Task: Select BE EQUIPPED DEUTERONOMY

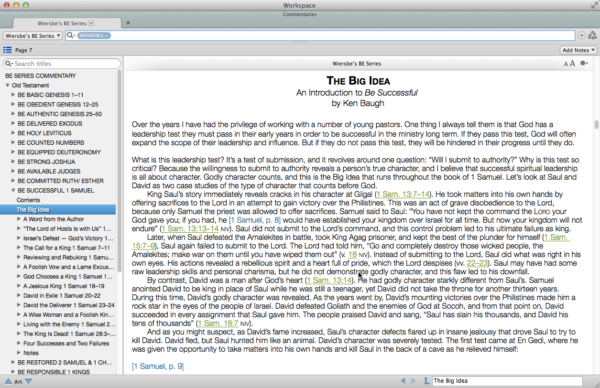Action: pyautogui.click(x=59, y=152)
